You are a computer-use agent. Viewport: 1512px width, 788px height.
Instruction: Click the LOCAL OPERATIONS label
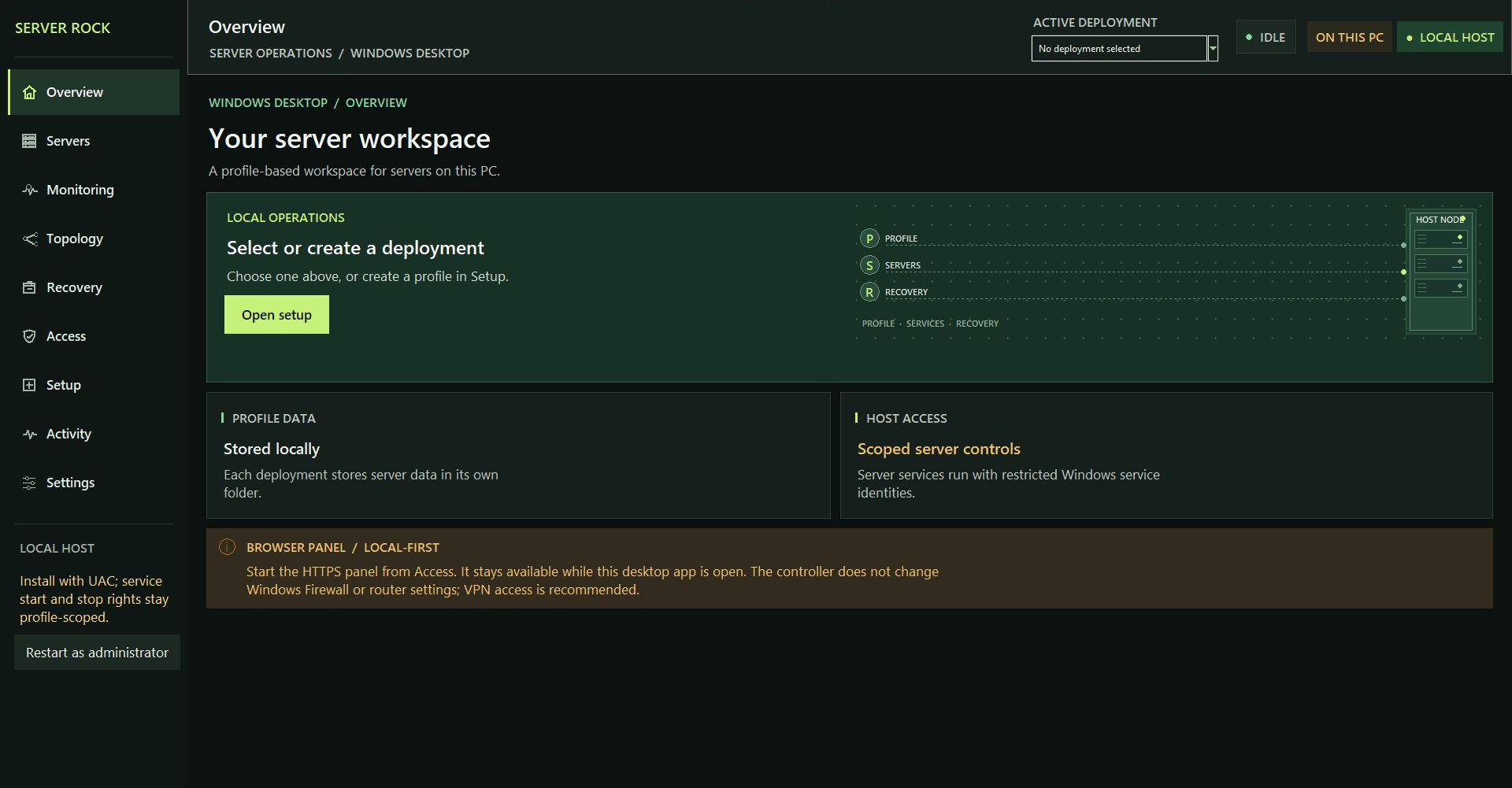coord(286,217)
